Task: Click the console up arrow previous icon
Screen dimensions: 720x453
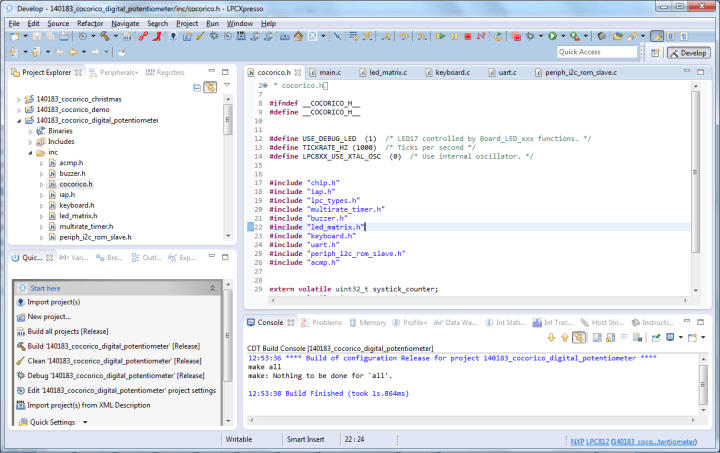Action: (565, 338)
